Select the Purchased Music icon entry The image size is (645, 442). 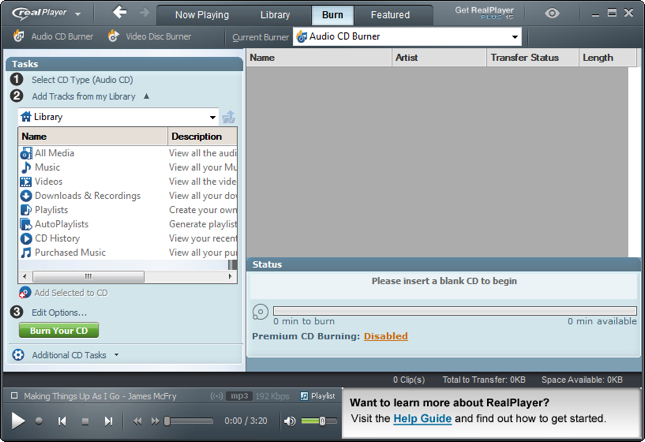[x=26, y=252]
